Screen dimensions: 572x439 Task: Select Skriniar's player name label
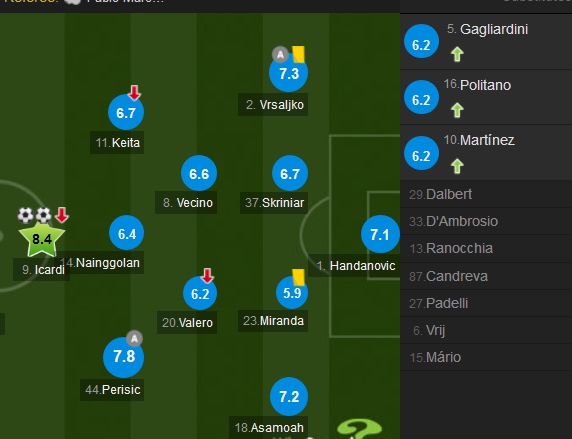tap(274, 203)
